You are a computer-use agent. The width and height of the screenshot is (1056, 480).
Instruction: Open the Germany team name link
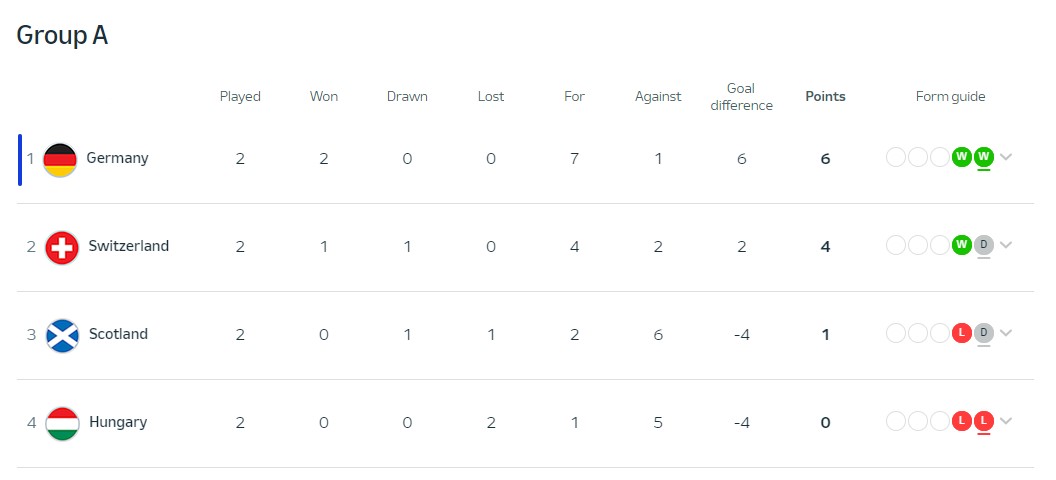pyautogui.click(x=117, y=159)
